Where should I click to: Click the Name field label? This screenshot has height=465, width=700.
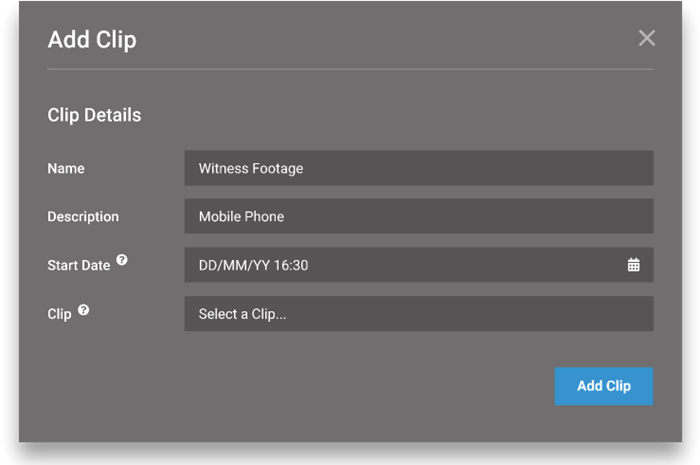[x=66, y=168]
